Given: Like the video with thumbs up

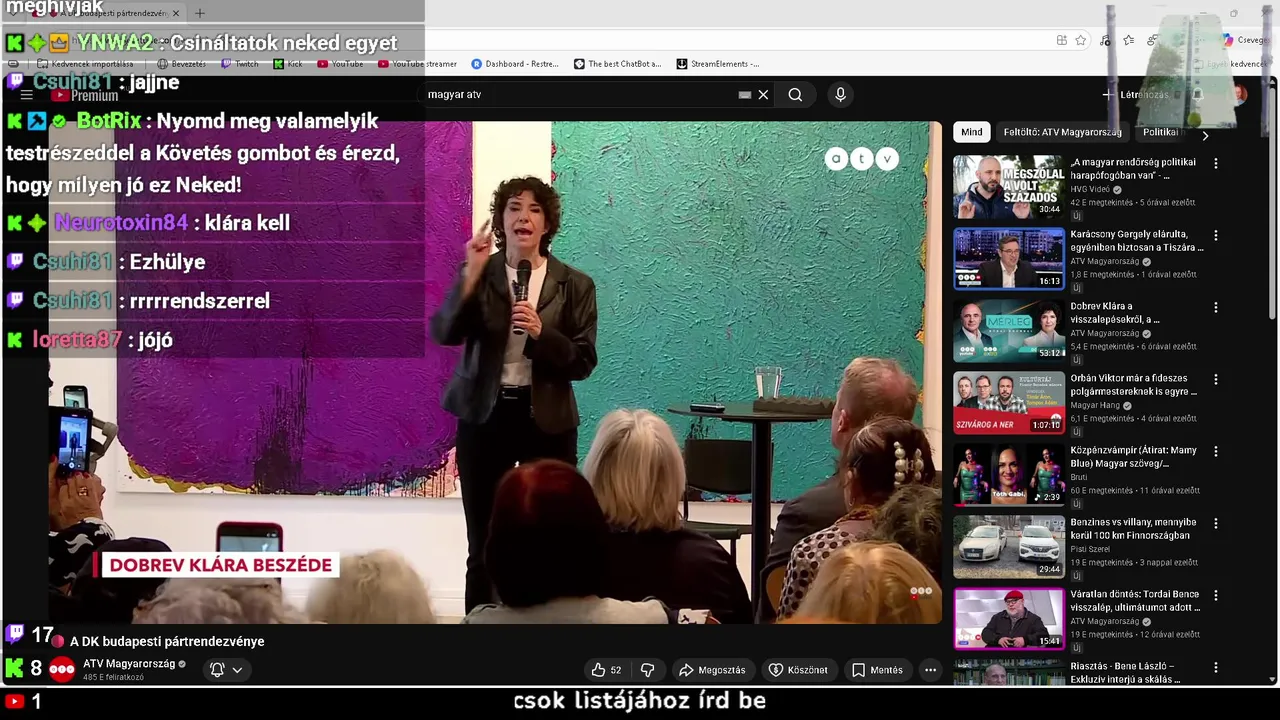Looking at the screenshot, I should 606,670.
